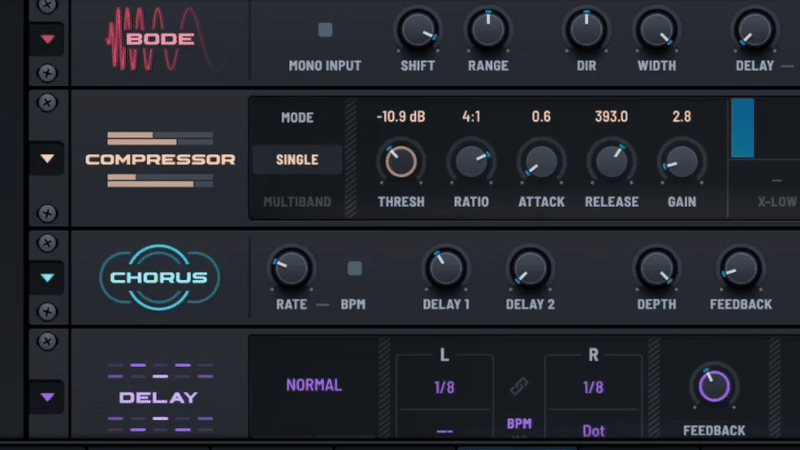Screen dimensions: 800x450
Task: Click the Bode module waveform logo
Action: pyautogui.click(x=159, y=40)
